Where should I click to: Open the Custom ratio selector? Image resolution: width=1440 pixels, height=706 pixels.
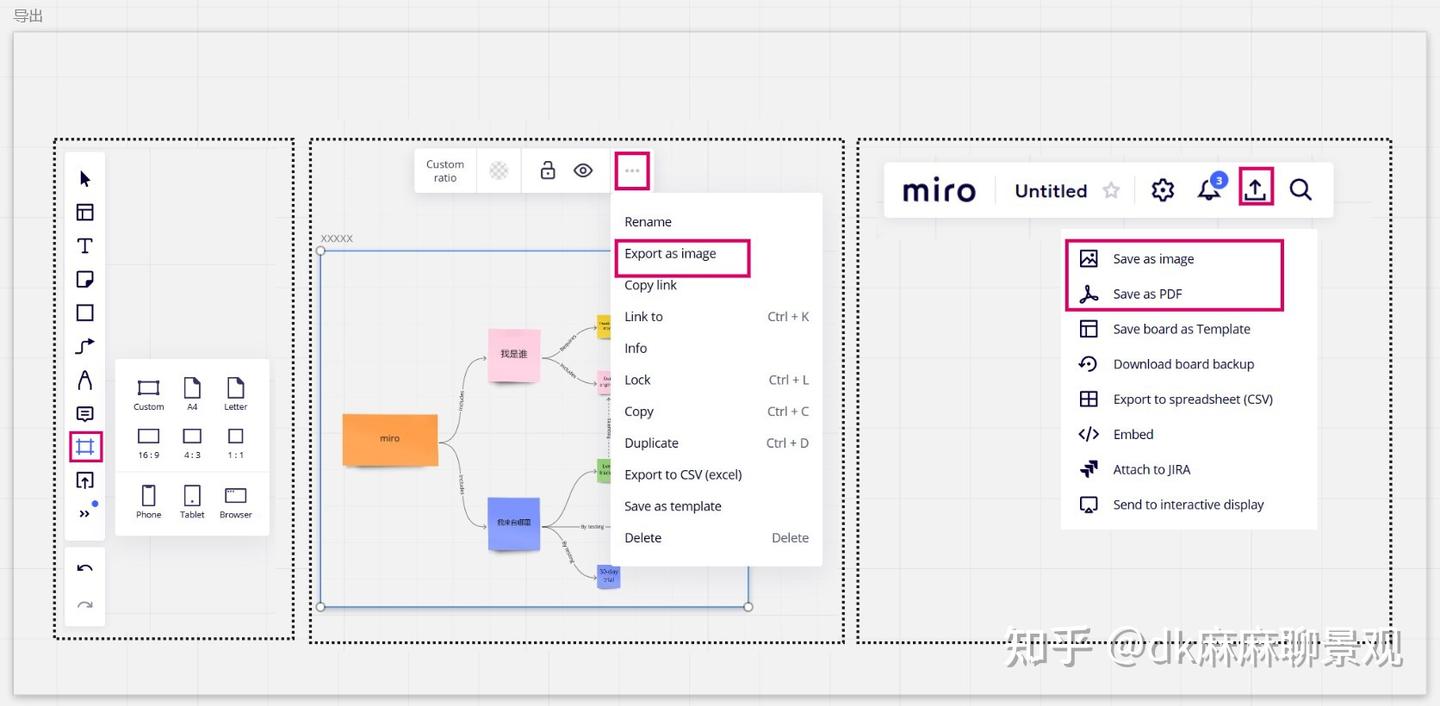click(444, 170)
